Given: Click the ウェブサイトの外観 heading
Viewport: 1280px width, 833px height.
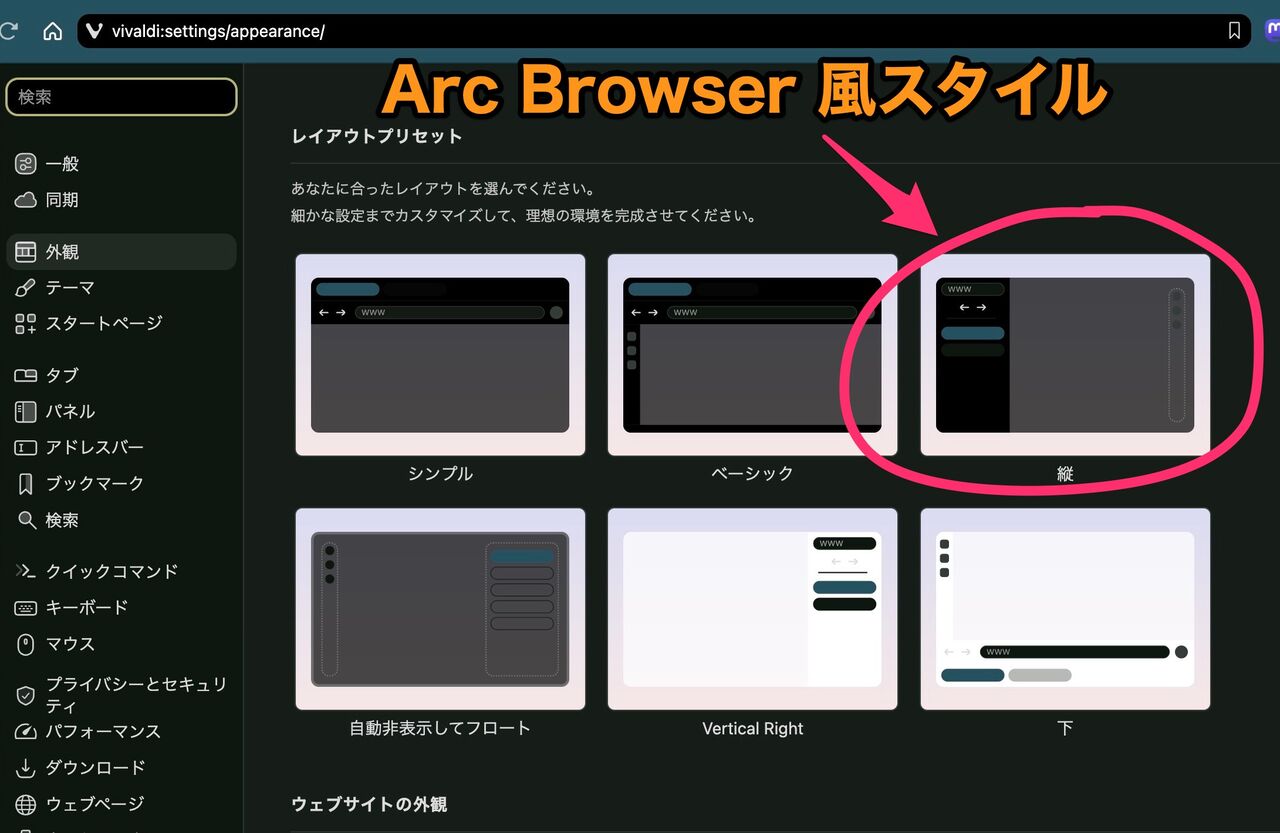Looking at the screenshot, I should tap(369, 804).
